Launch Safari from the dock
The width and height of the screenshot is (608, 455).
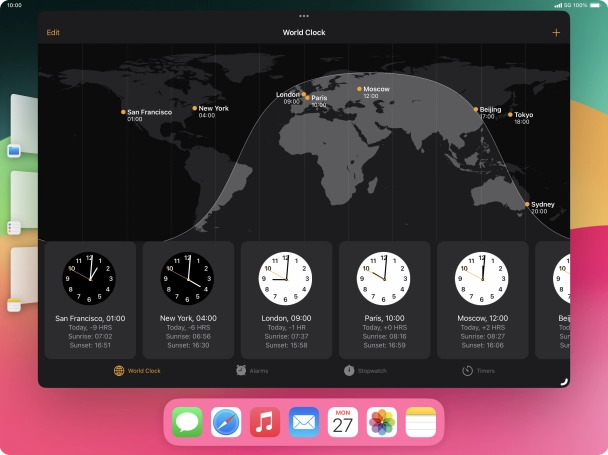point(226,422)
